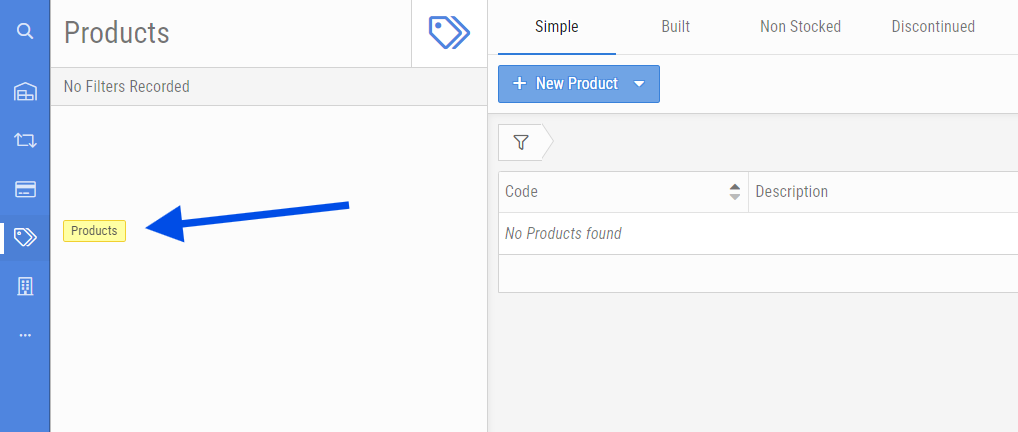
Task: Switch to the Simple tab
Action: coord(557,27)
